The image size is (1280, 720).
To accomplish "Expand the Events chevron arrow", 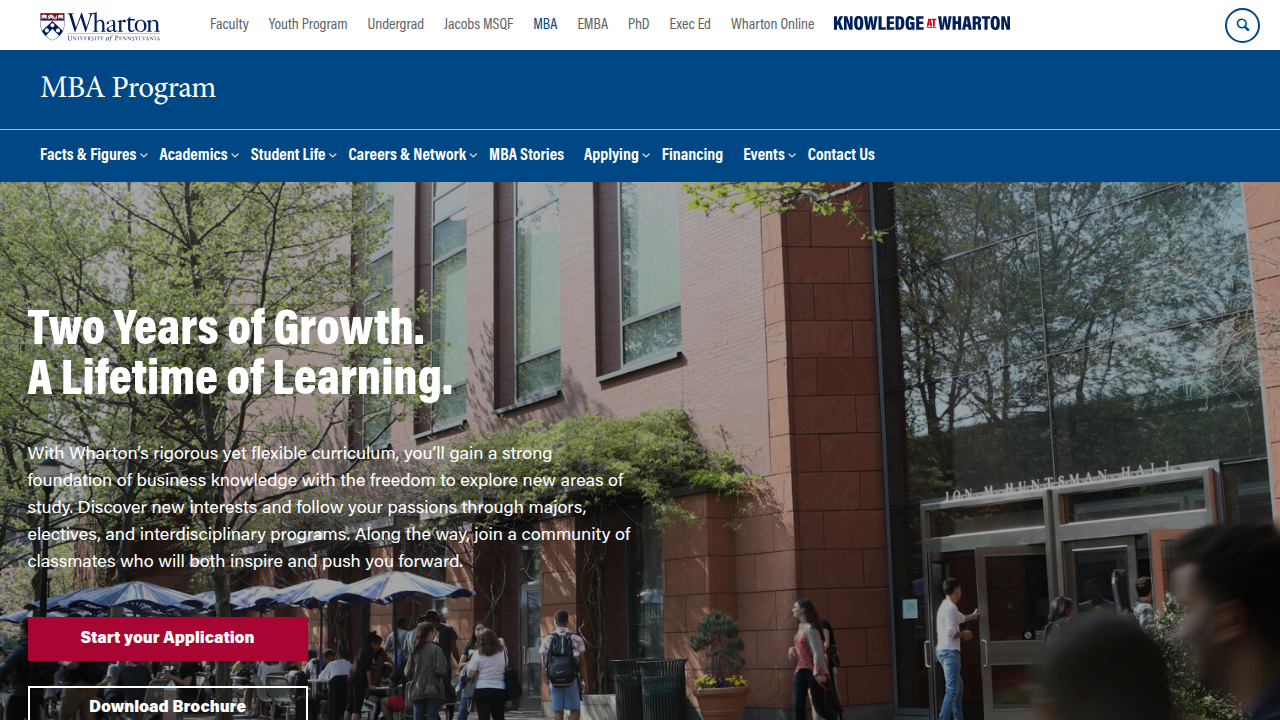I will click(x=792, y=156).
